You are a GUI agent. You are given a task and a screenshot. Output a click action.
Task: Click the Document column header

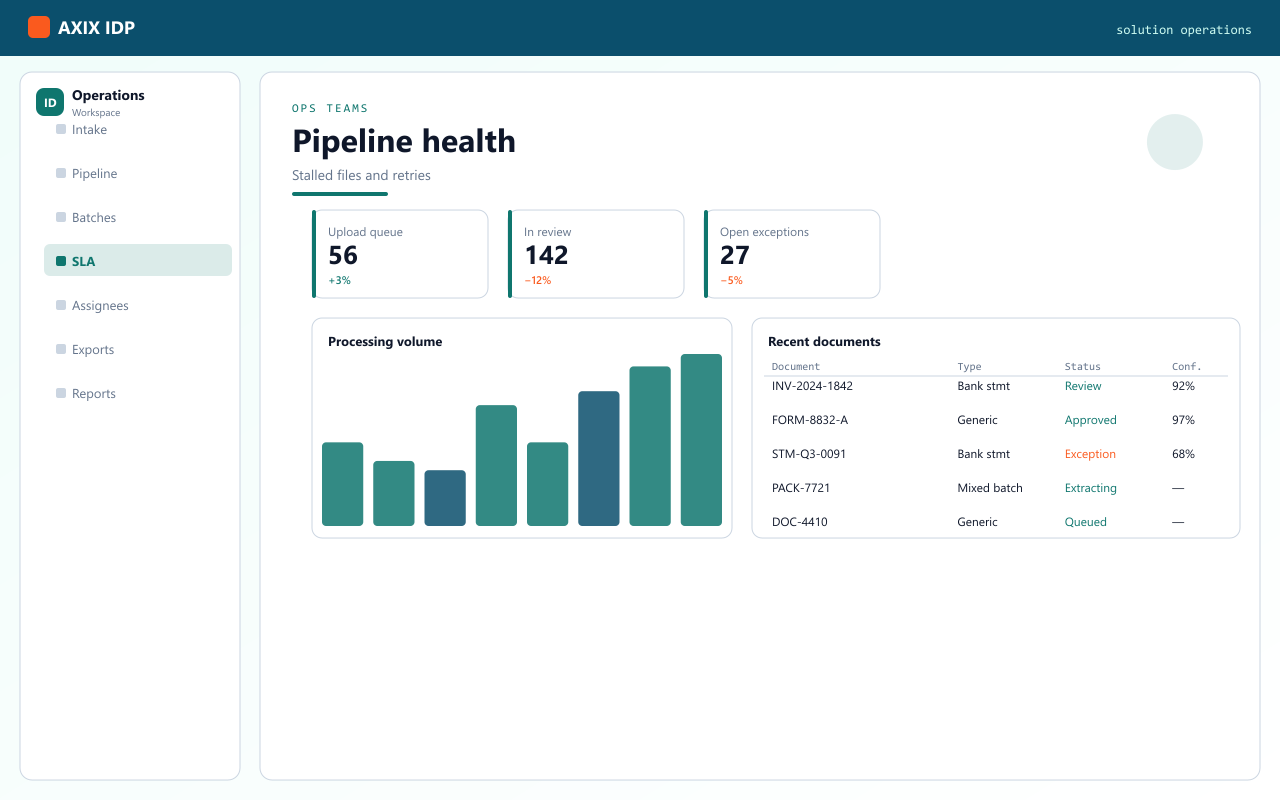point(796,367)
